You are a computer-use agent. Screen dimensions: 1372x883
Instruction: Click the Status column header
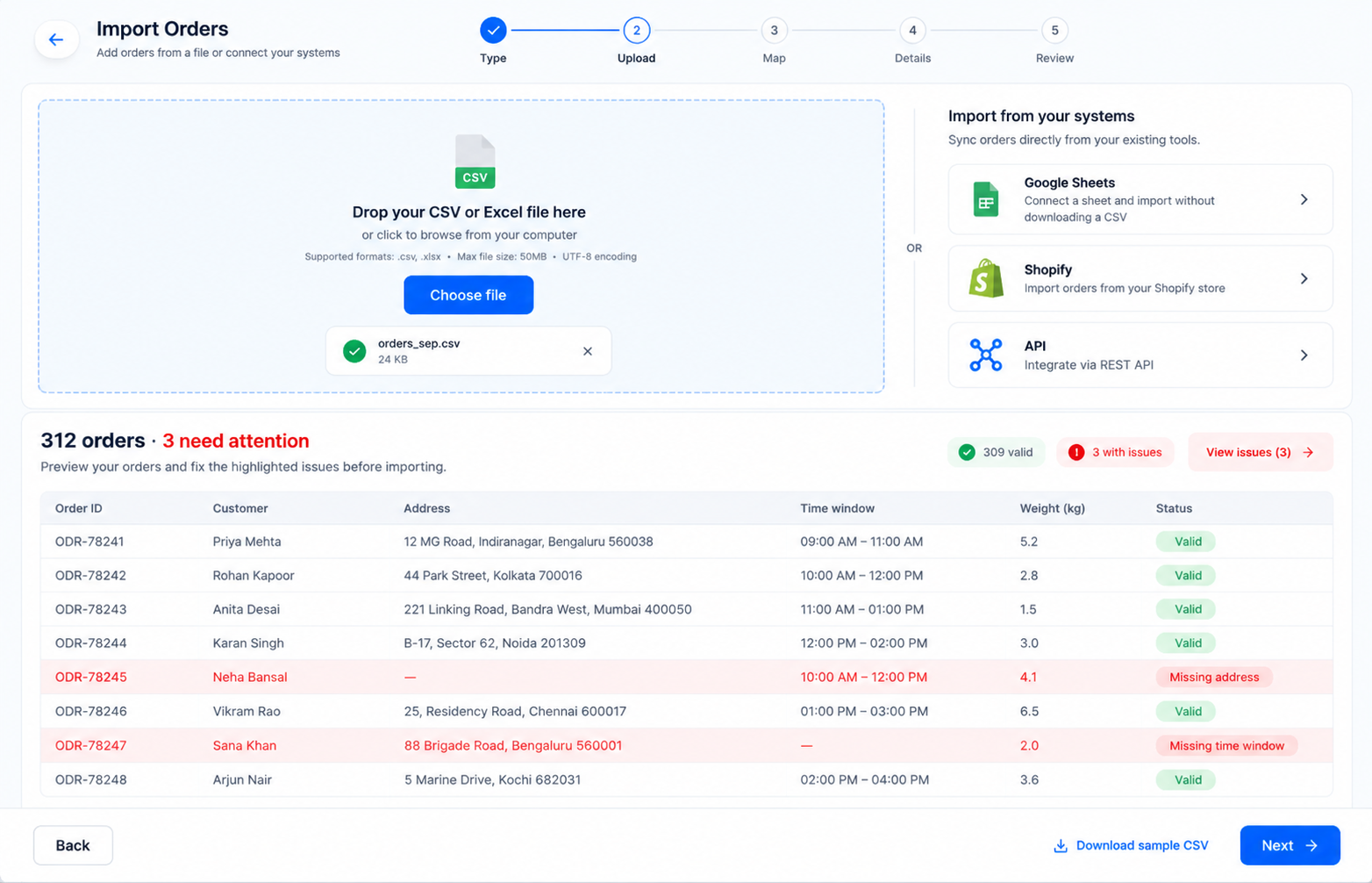pos(1174,508)
